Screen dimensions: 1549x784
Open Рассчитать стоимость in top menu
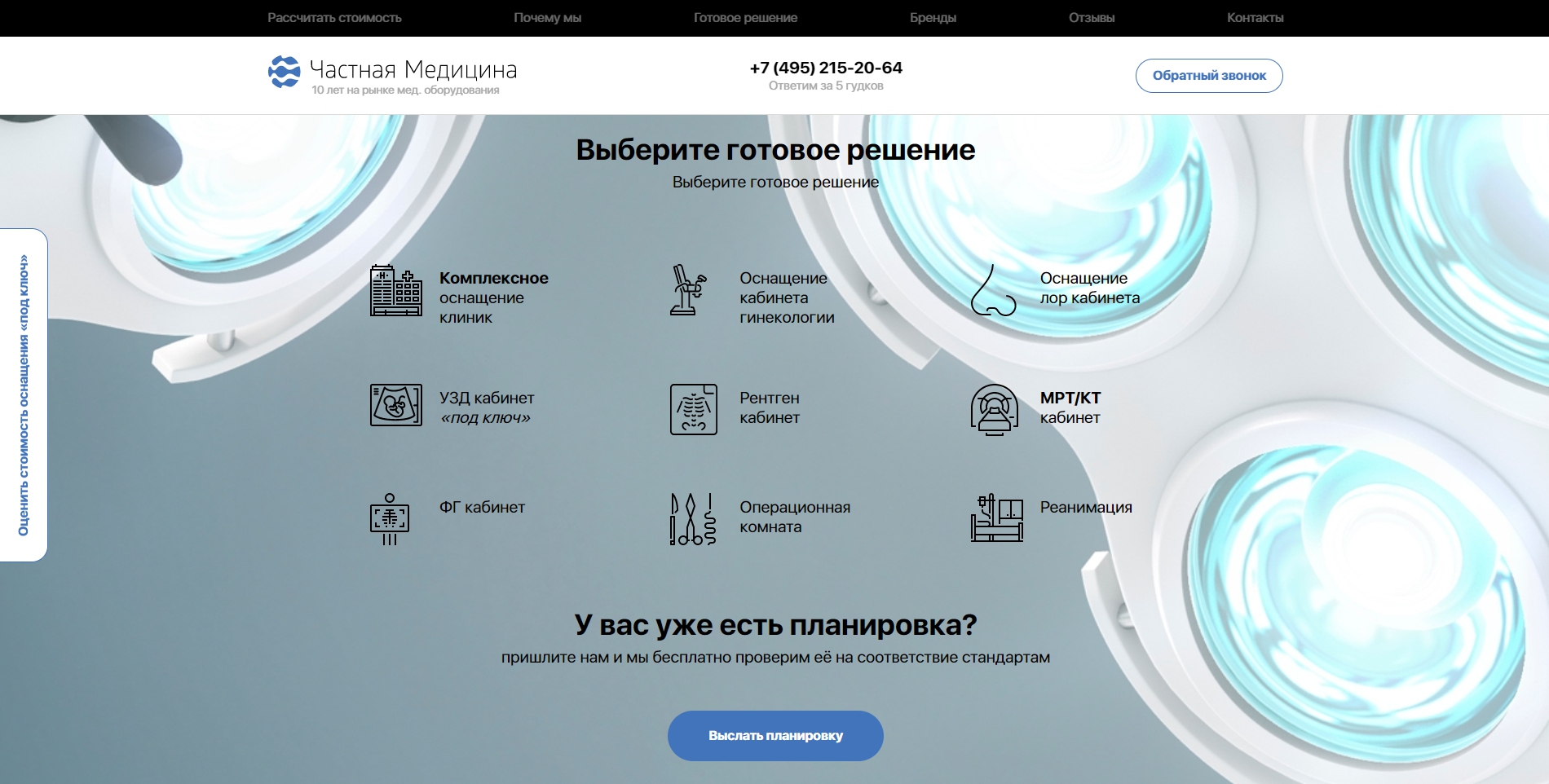point(334,18)
